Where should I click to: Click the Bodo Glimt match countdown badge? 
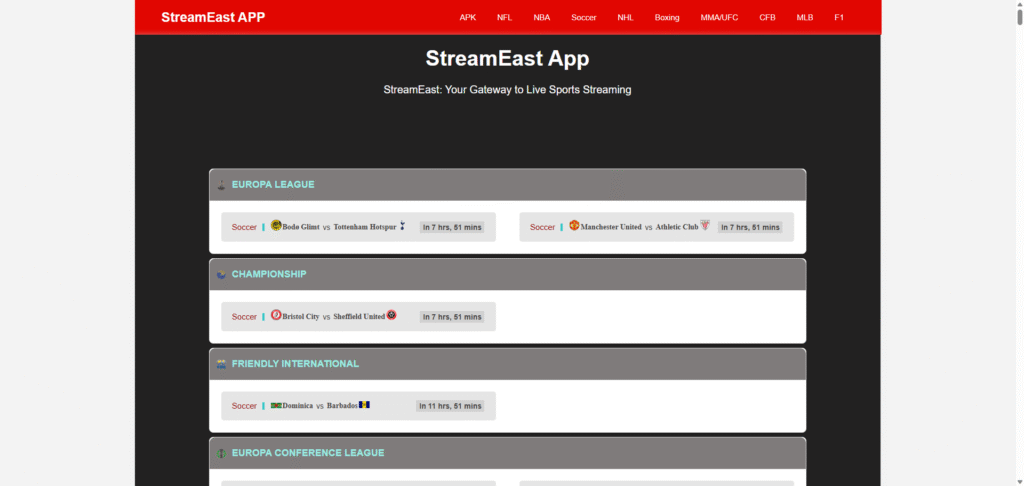point(452,227)
